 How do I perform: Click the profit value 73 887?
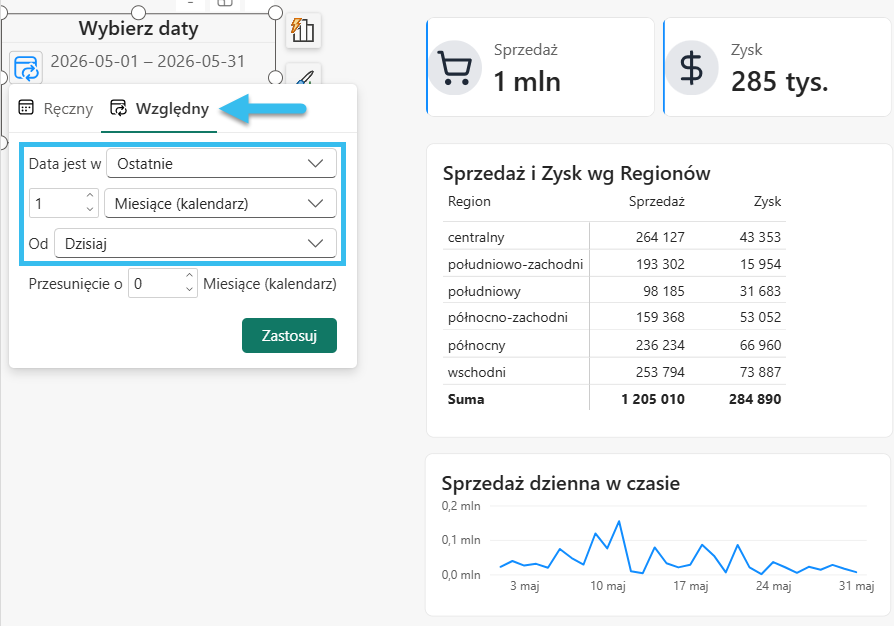pos(760,372)
